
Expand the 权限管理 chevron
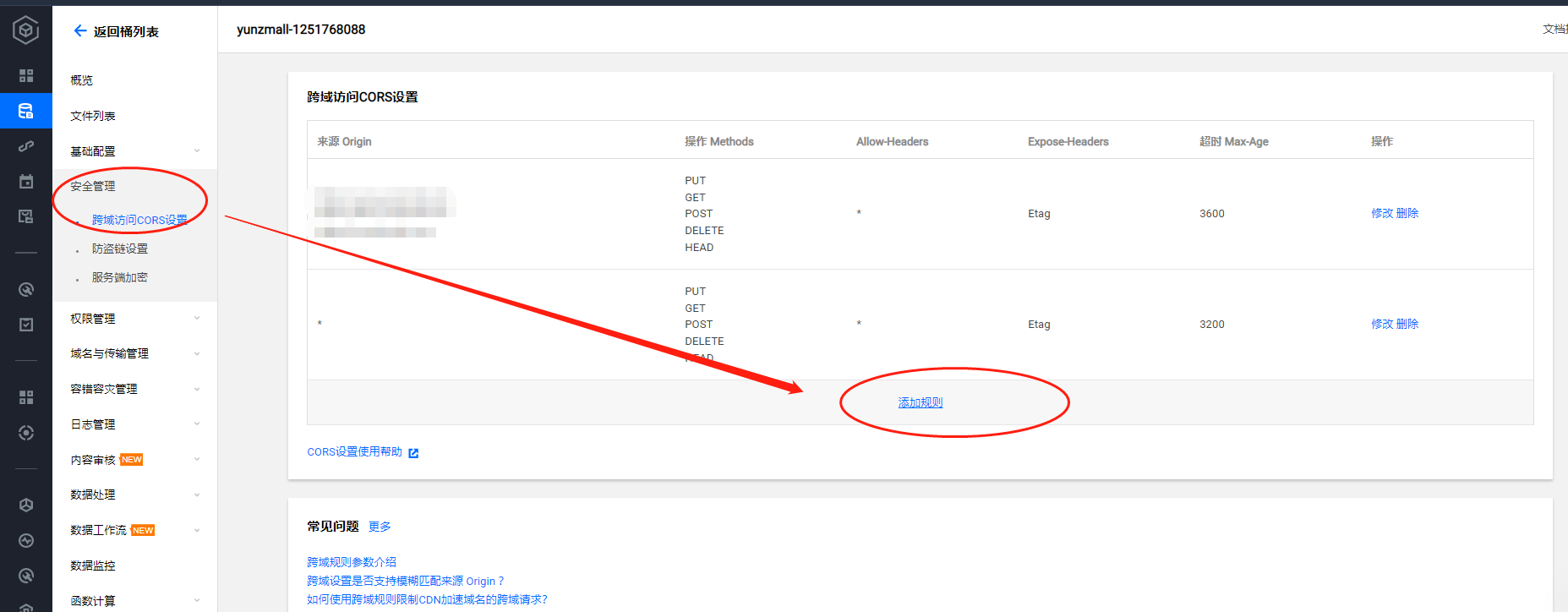click(197, 319)
